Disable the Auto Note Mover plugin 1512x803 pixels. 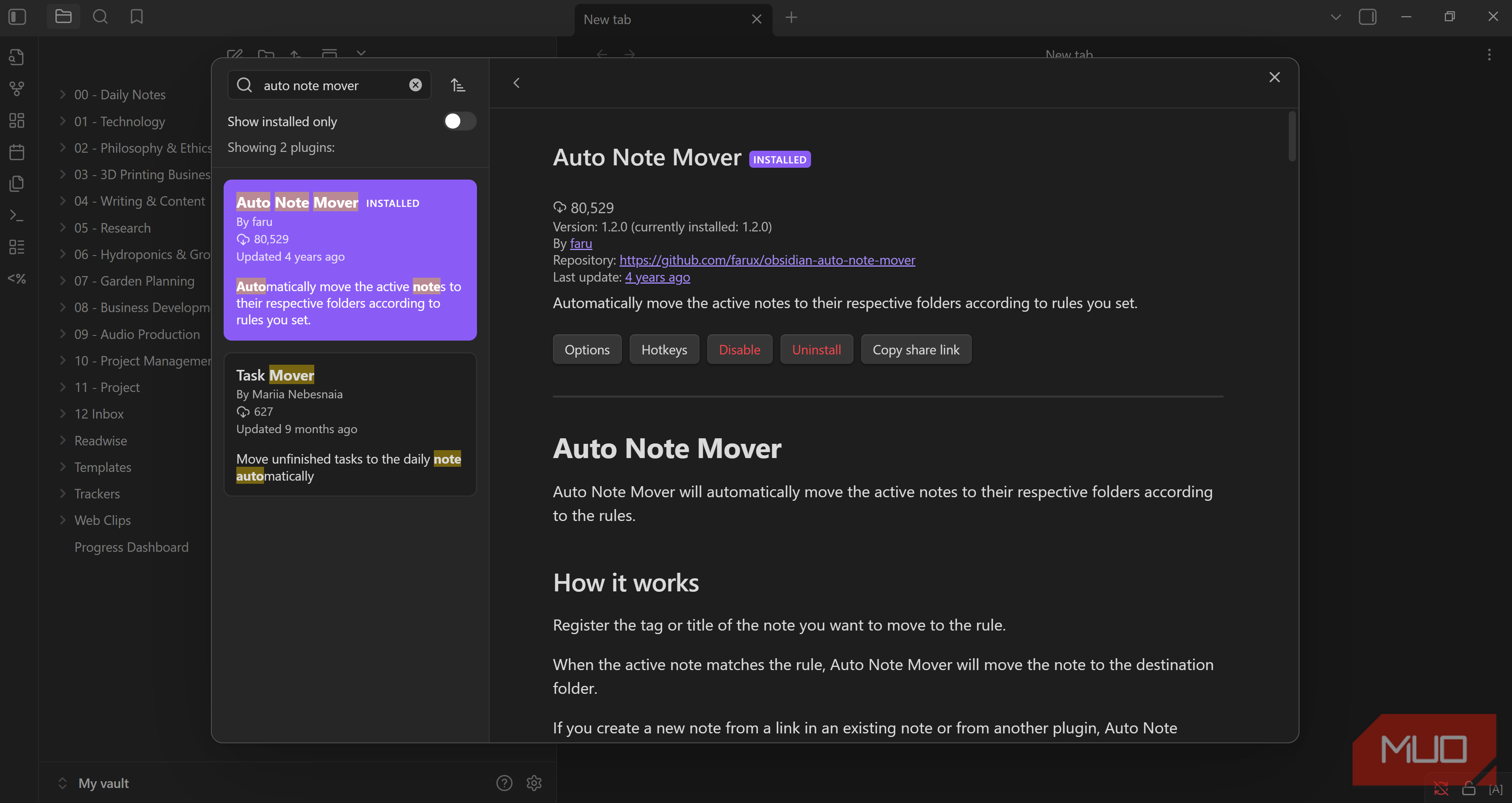click(x=739, y=349)
